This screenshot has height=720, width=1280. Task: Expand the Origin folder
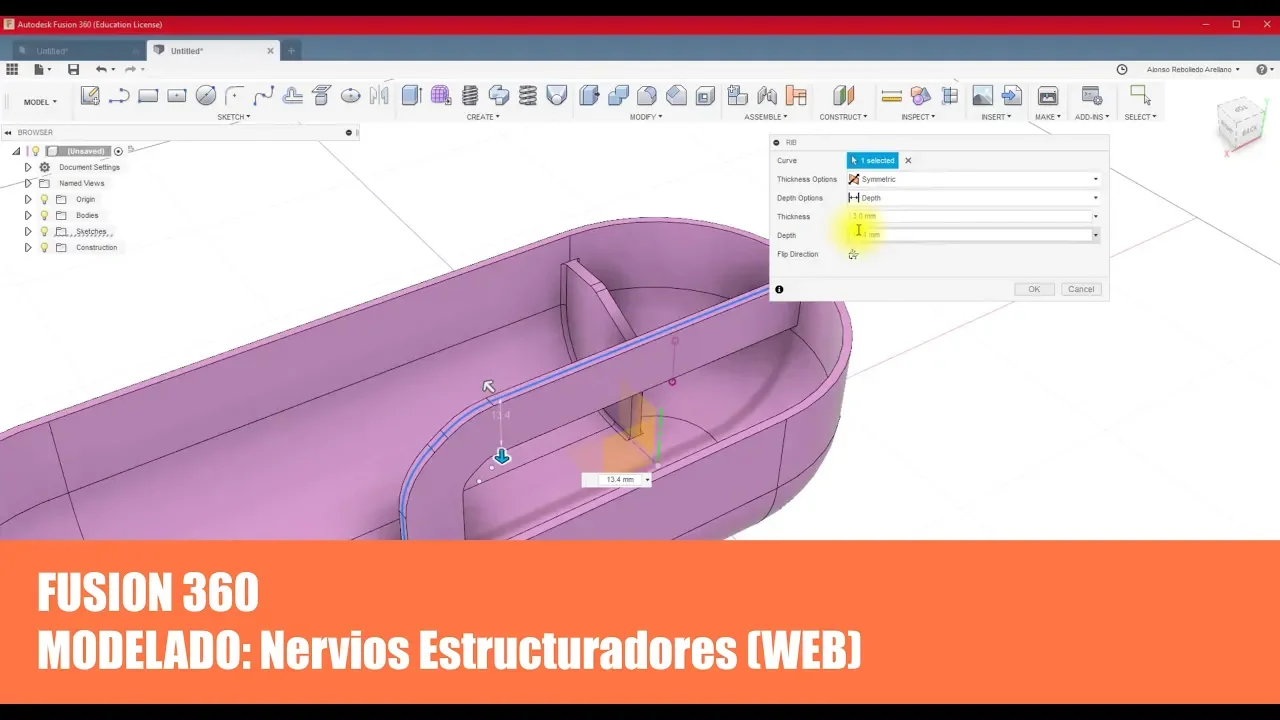click(28, 199)
